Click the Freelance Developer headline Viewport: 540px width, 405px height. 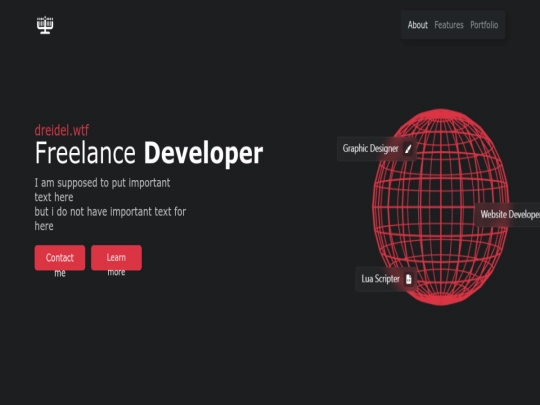coord(149,153)
